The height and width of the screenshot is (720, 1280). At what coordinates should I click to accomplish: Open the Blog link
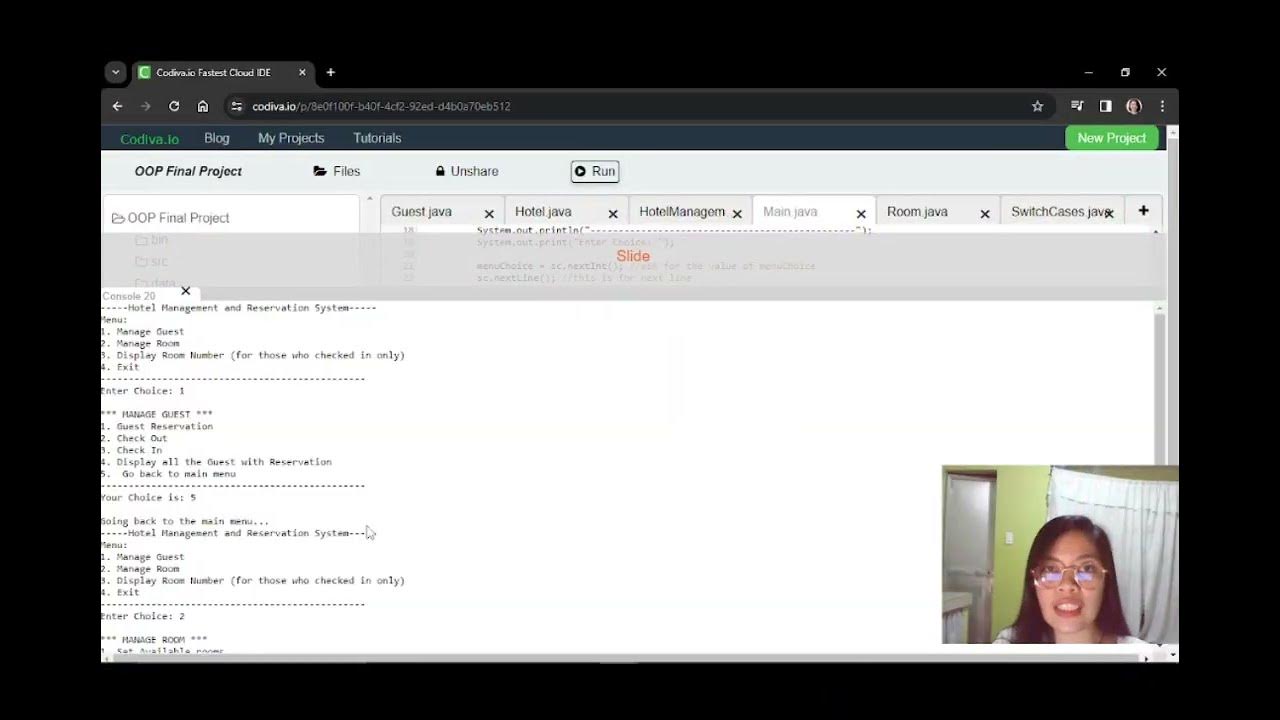pos(217,138)
